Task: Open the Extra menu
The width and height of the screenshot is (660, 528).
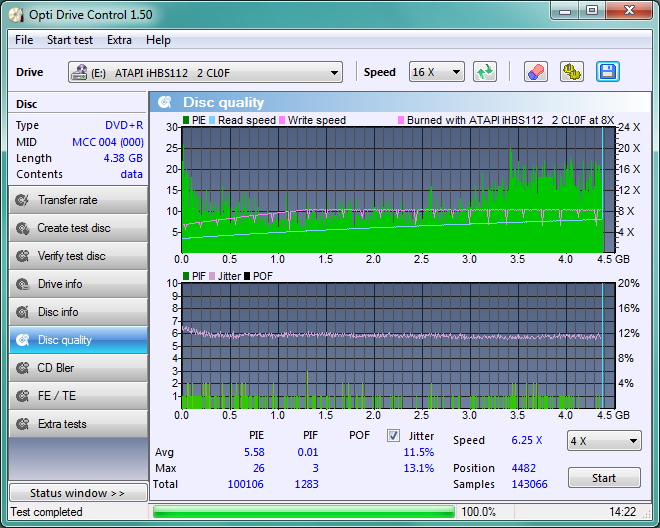Action: tap(119, 40)
